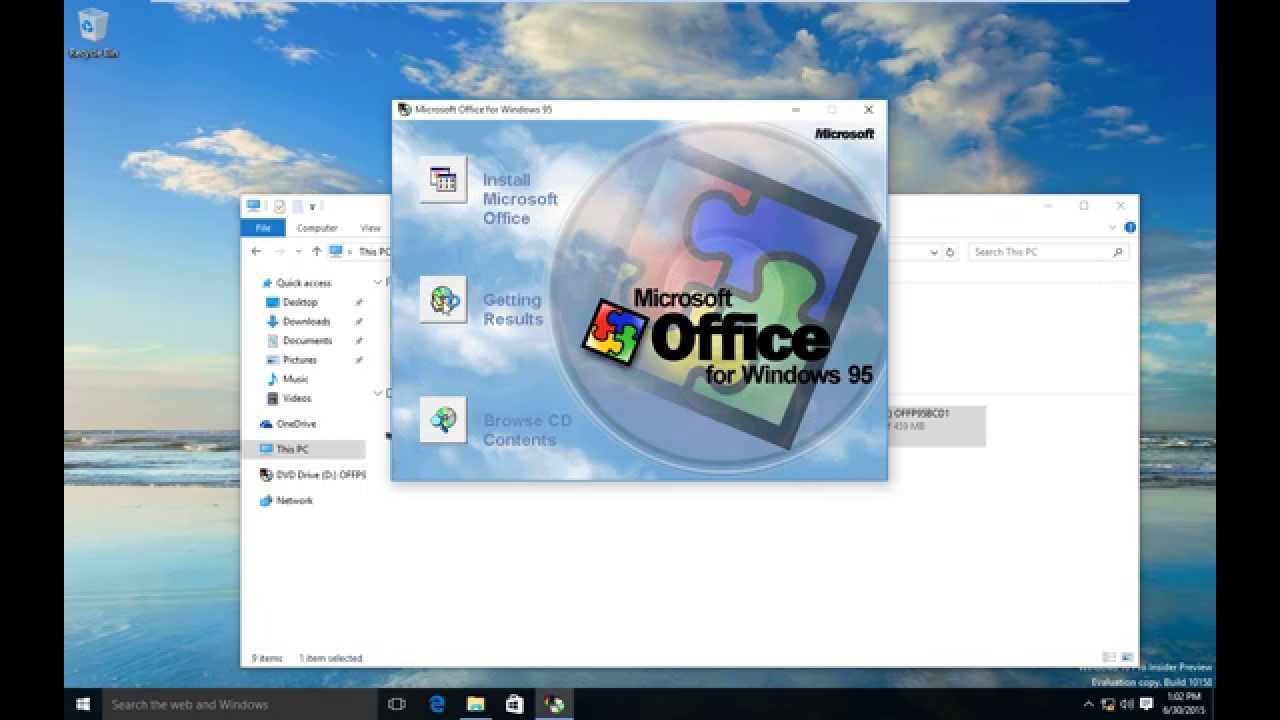
Task: Select Pictures in the navigation pane
Action: point(299,360)
